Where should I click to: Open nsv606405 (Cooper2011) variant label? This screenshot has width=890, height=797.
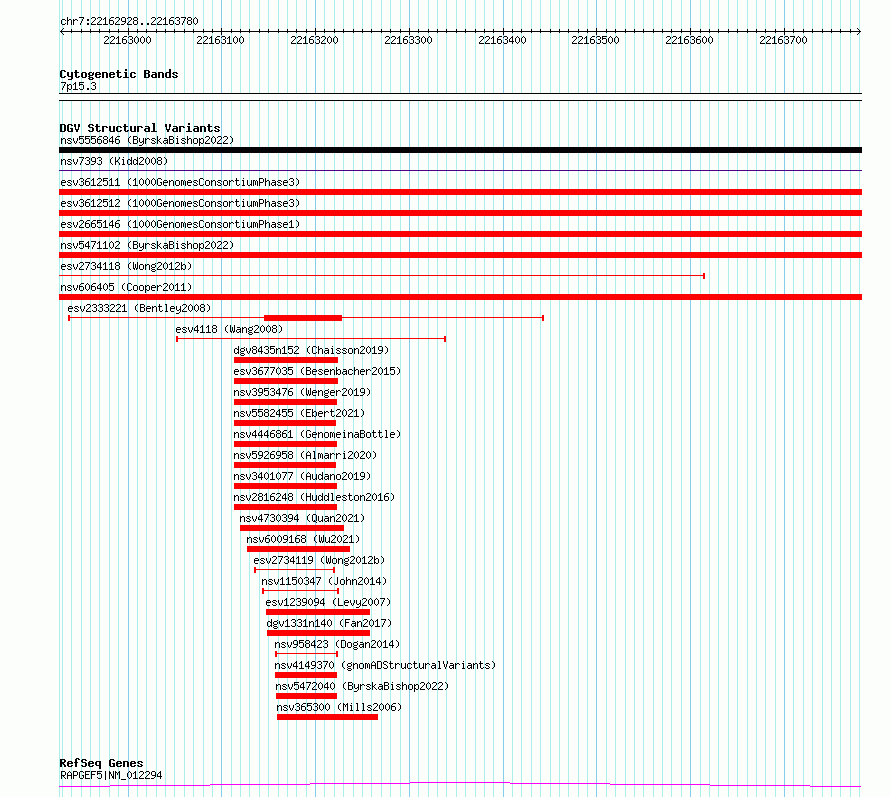point(126,287)
